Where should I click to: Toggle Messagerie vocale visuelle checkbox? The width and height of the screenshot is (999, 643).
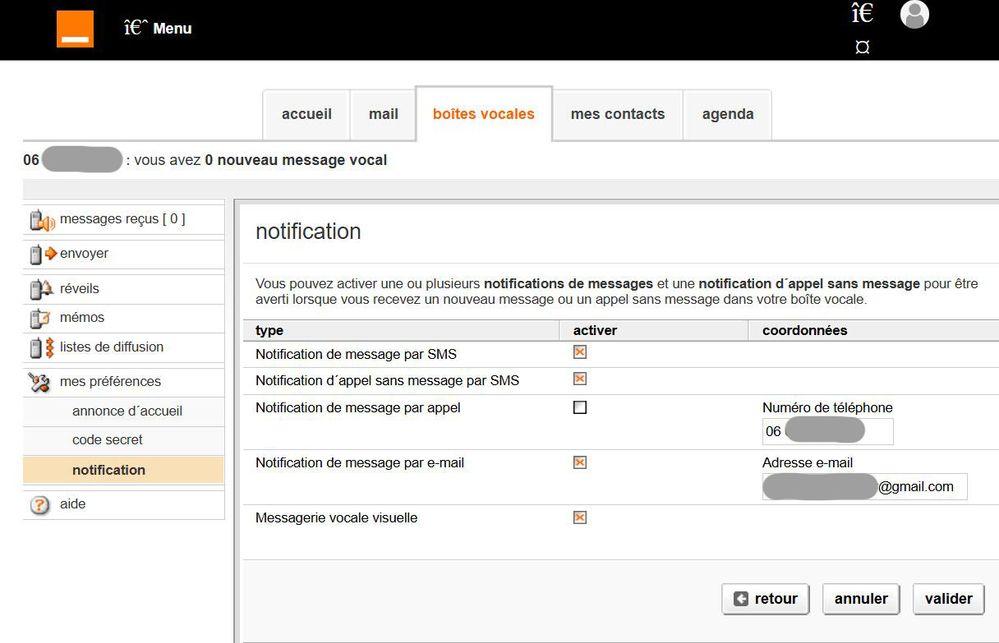pos(580,517)
